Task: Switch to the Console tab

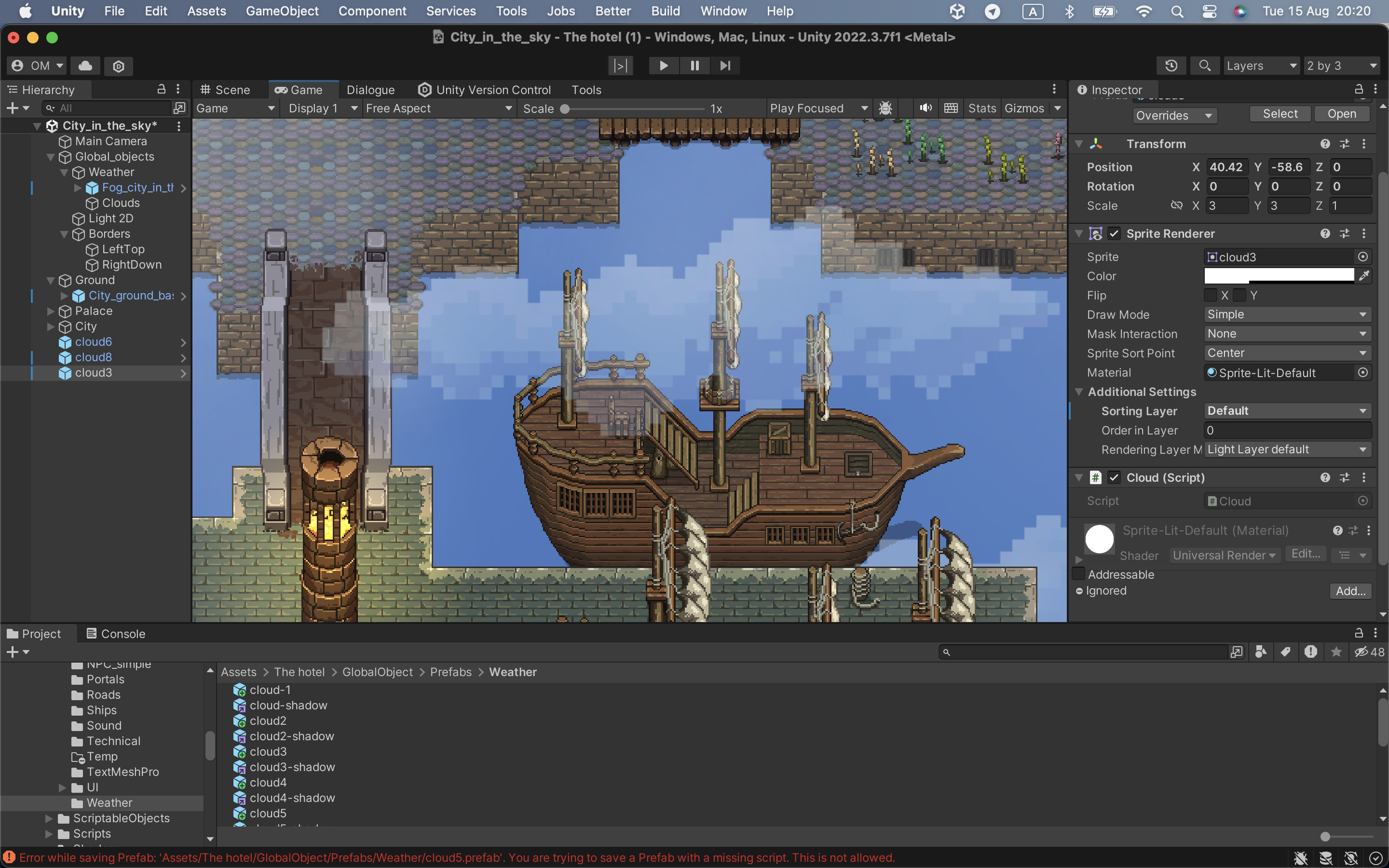Action: pyautogui.click(x=115, y=634)
